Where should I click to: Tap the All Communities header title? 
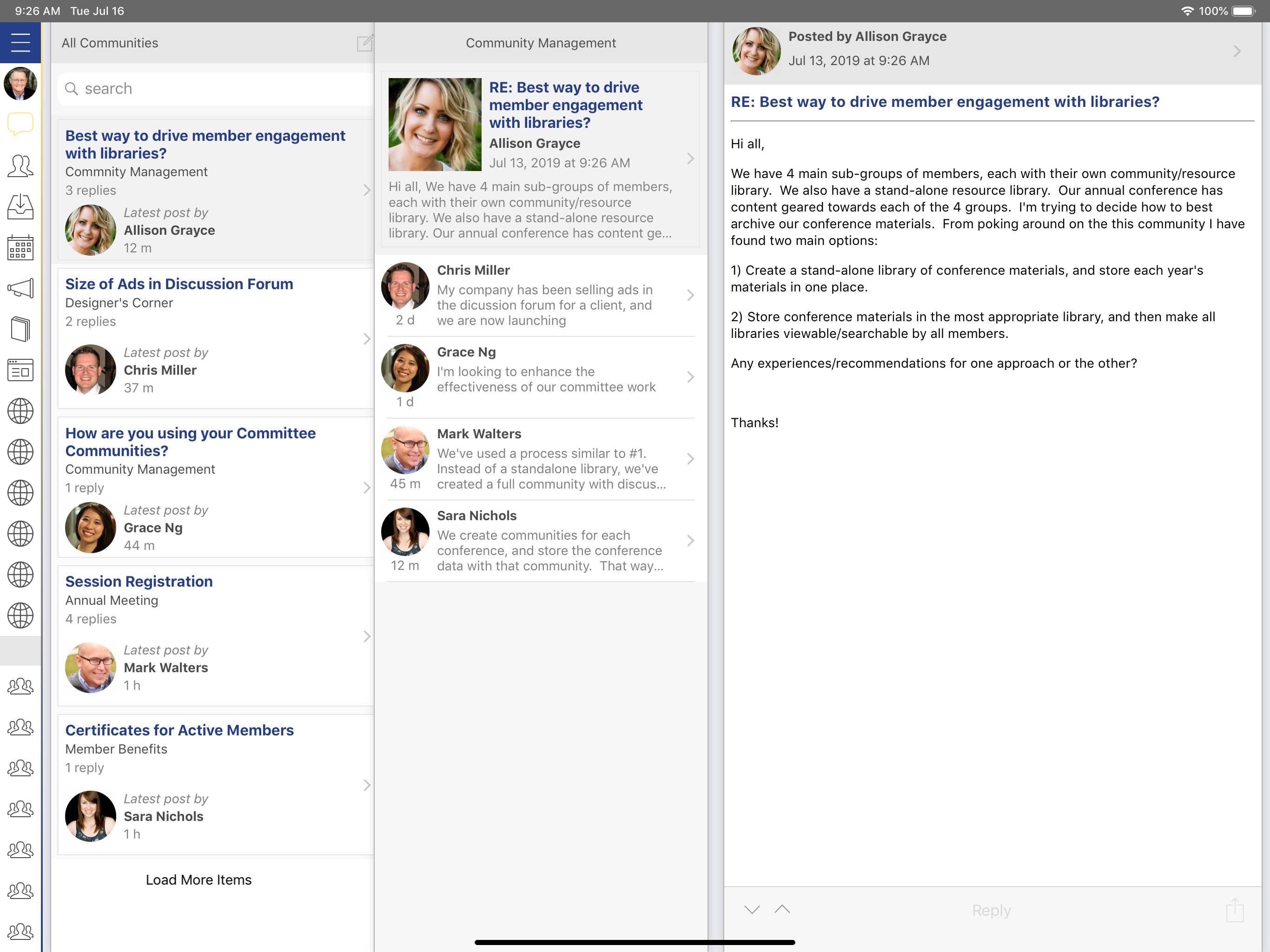click(x=110, y=43)
